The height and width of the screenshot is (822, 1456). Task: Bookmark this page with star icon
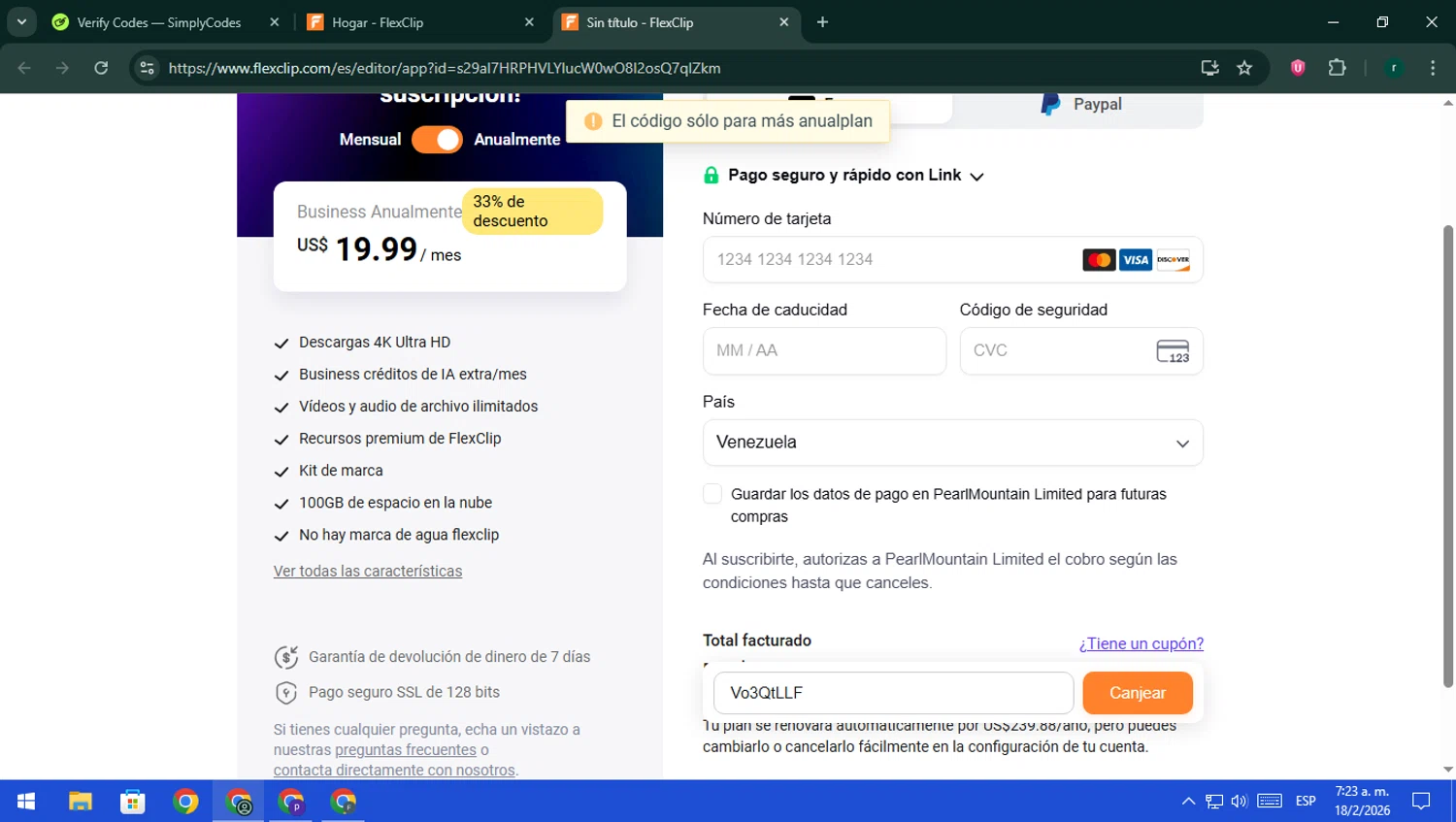click(x=1244, y=68)
